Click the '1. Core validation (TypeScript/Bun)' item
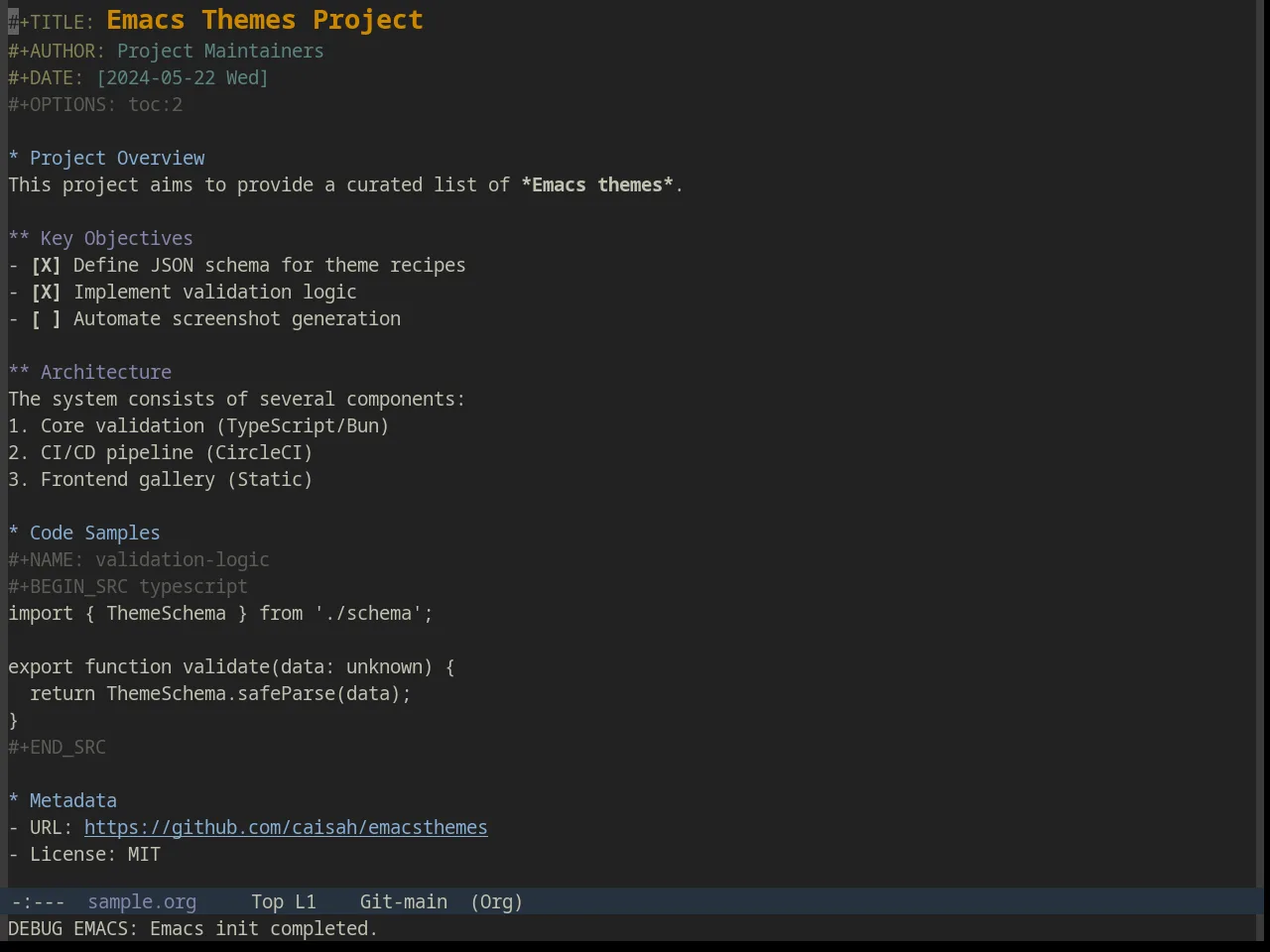 point(198,426)
